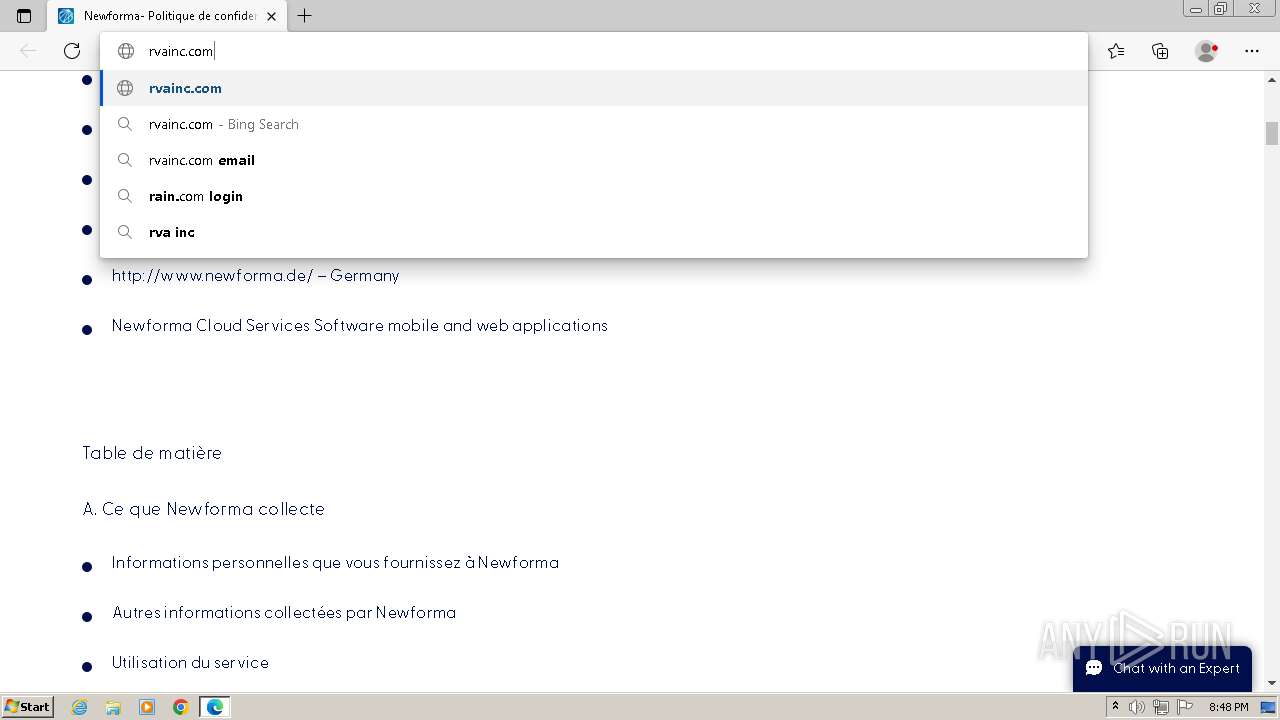Click the address bar with rvainc.com
This screenshot has width=1280, height=720.
pyautogui.click(x=594, y=51)
